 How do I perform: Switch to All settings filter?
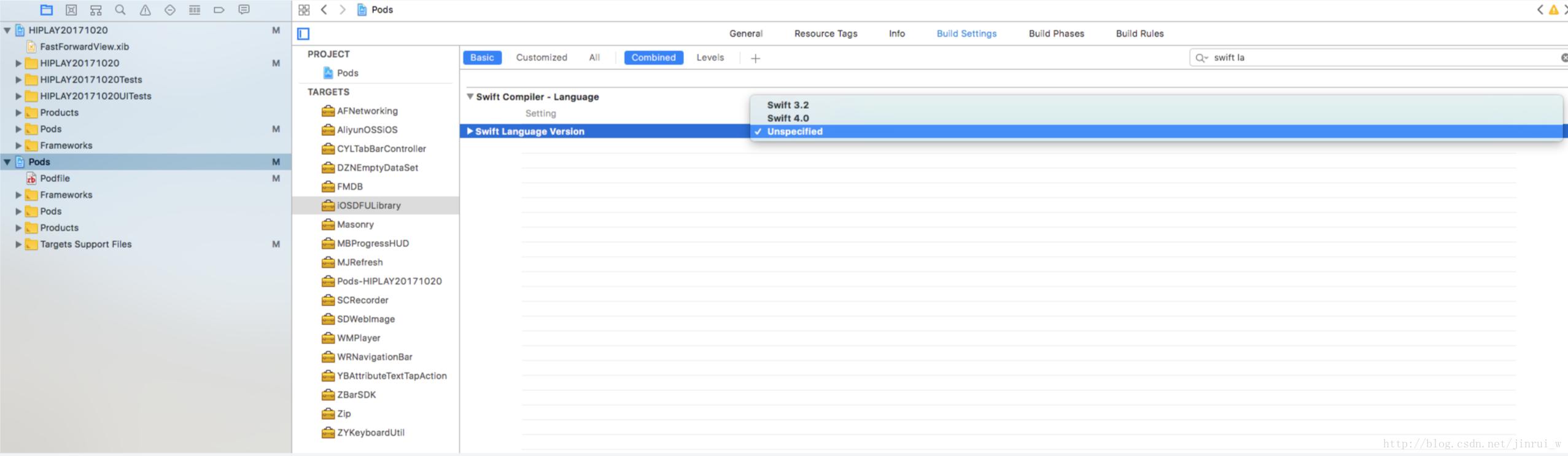point(594,58)
